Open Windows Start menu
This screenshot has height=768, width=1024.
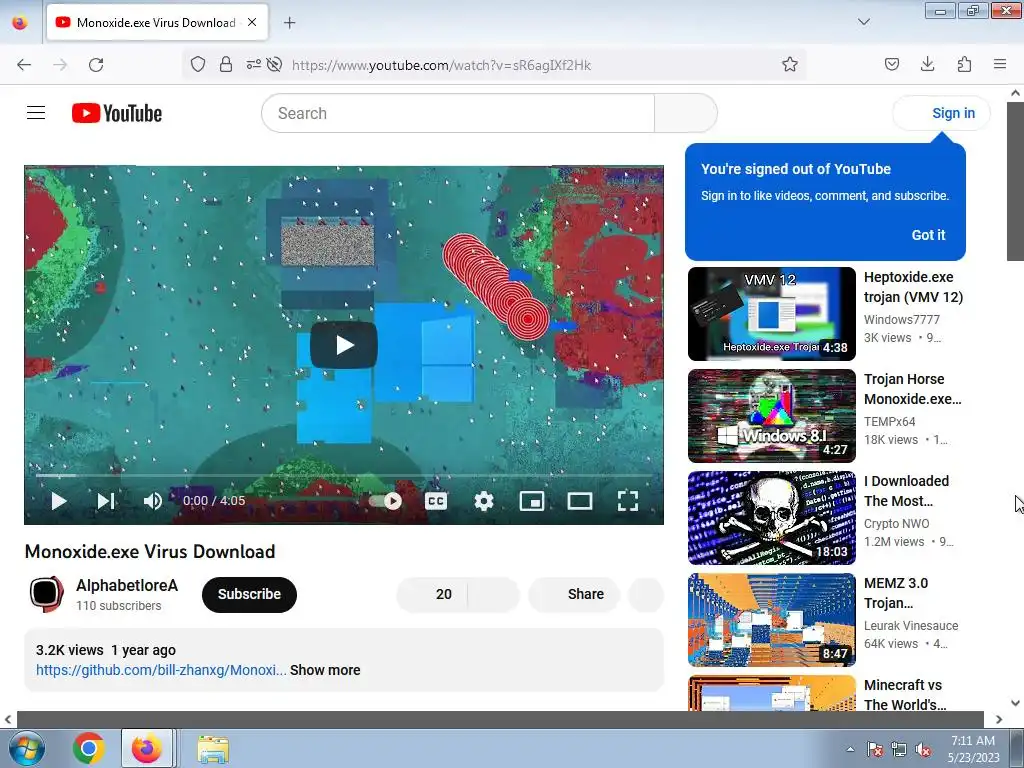coord(26,748)
